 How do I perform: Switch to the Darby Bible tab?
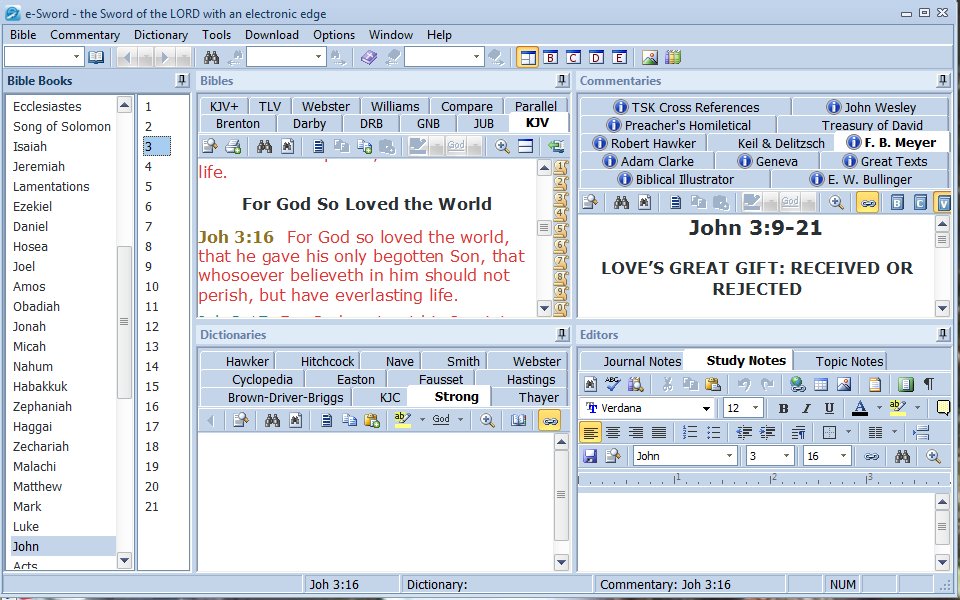[309, 124]
